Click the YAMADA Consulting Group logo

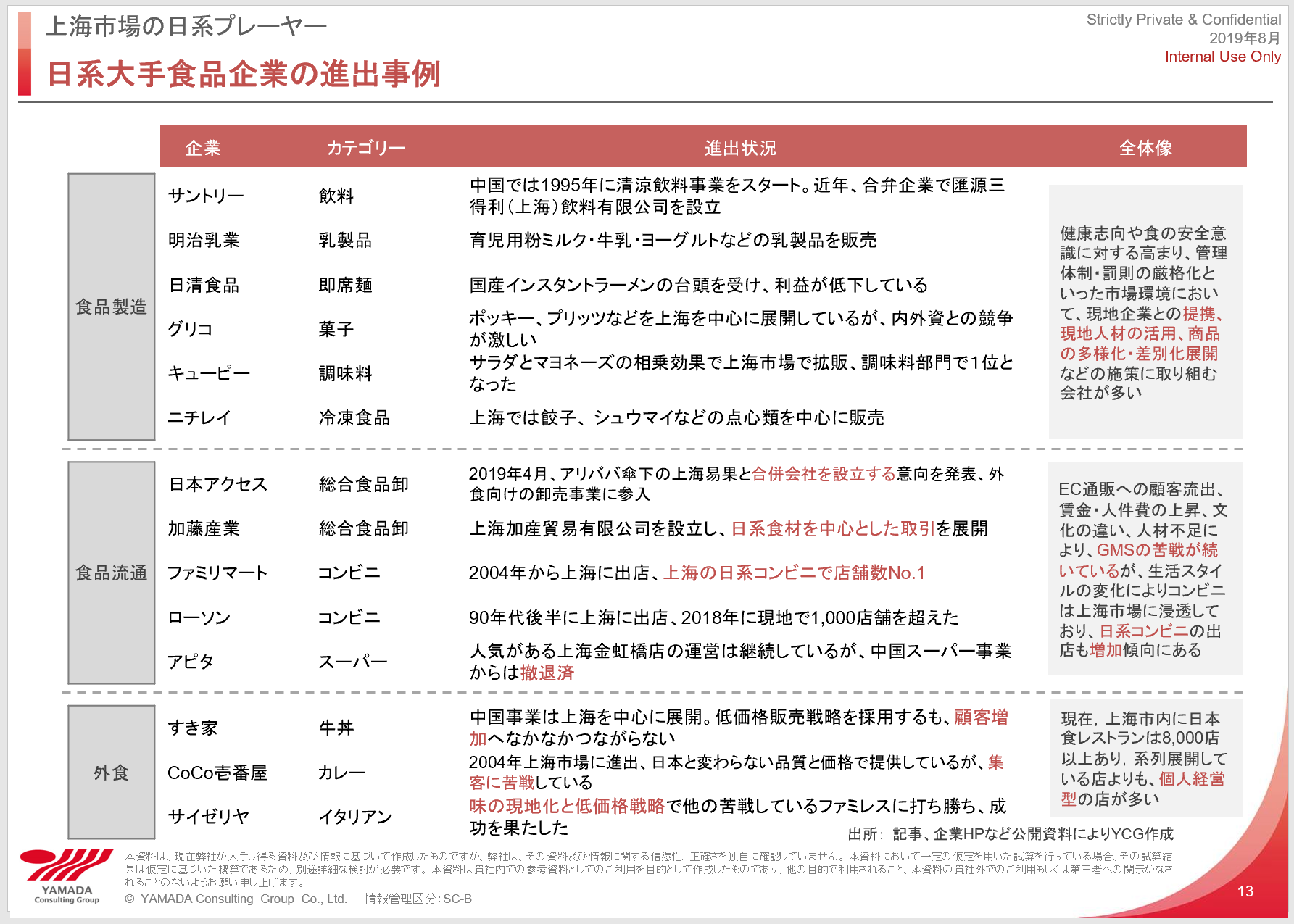(66, 876)
